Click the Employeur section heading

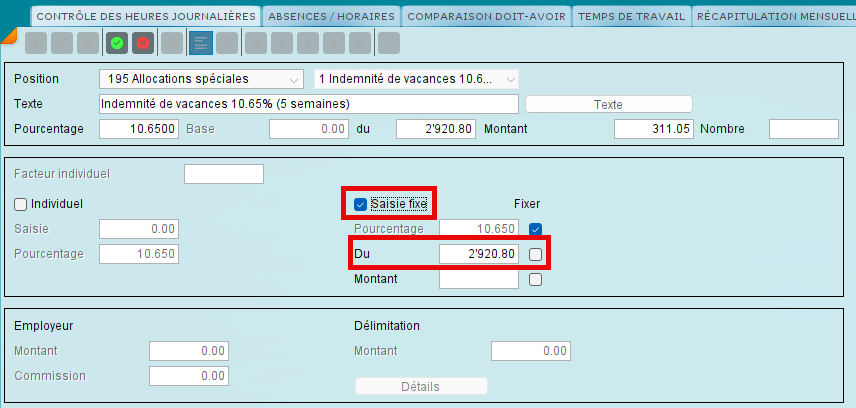[44, 327]
